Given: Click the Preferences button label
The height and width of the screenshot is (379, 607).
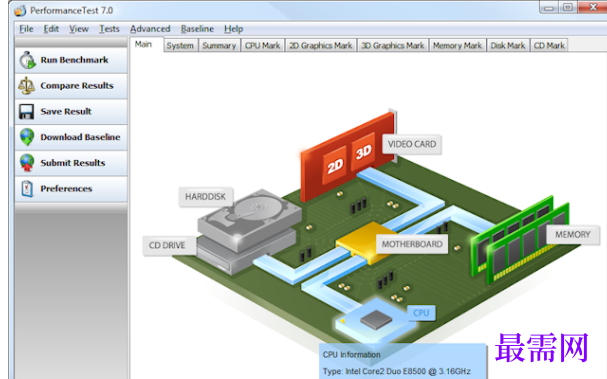Looking at the screenshot, I should point(66,189).
